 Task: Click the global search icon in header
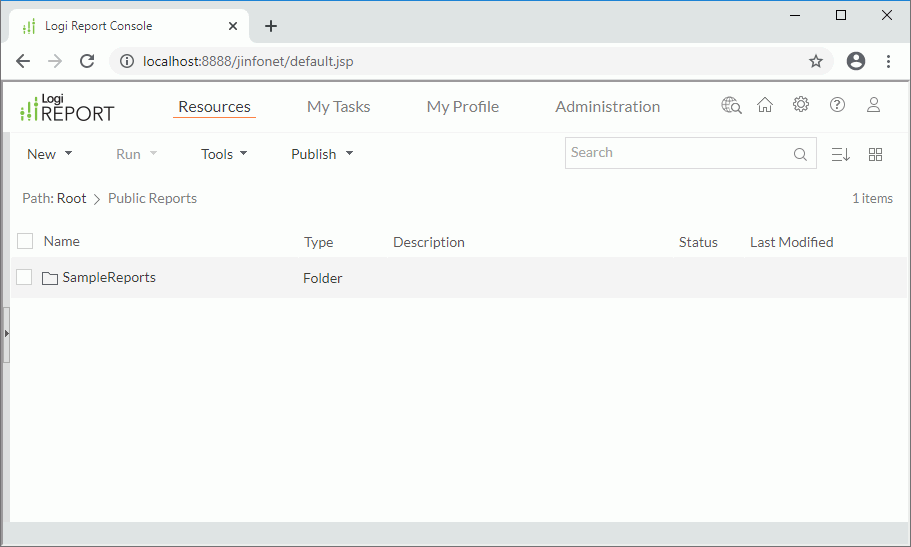pyautogui.click(x=731, y=105)
